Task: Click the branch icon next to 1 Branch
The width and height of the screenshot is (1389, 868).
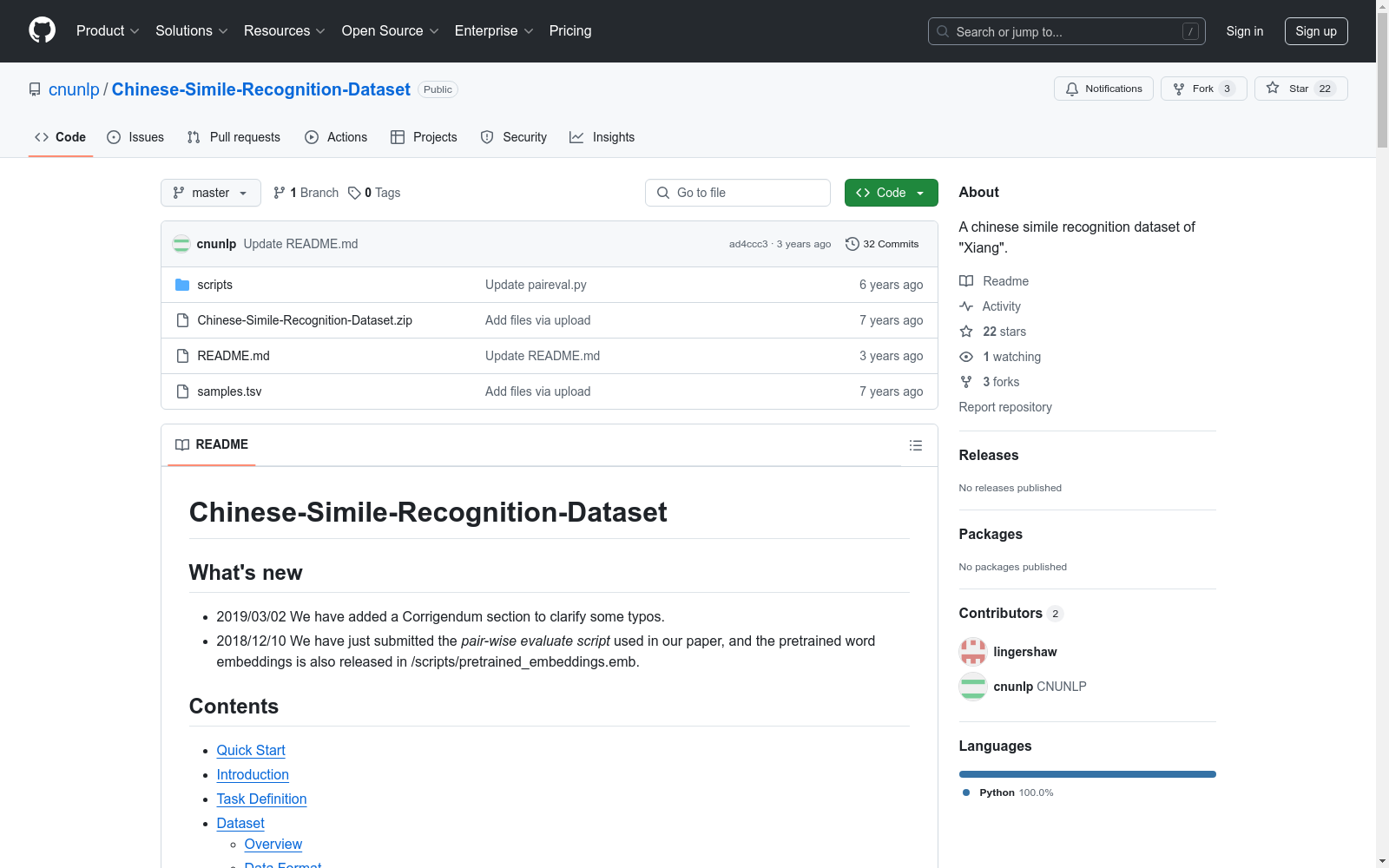Action: [x=280, y=193]
